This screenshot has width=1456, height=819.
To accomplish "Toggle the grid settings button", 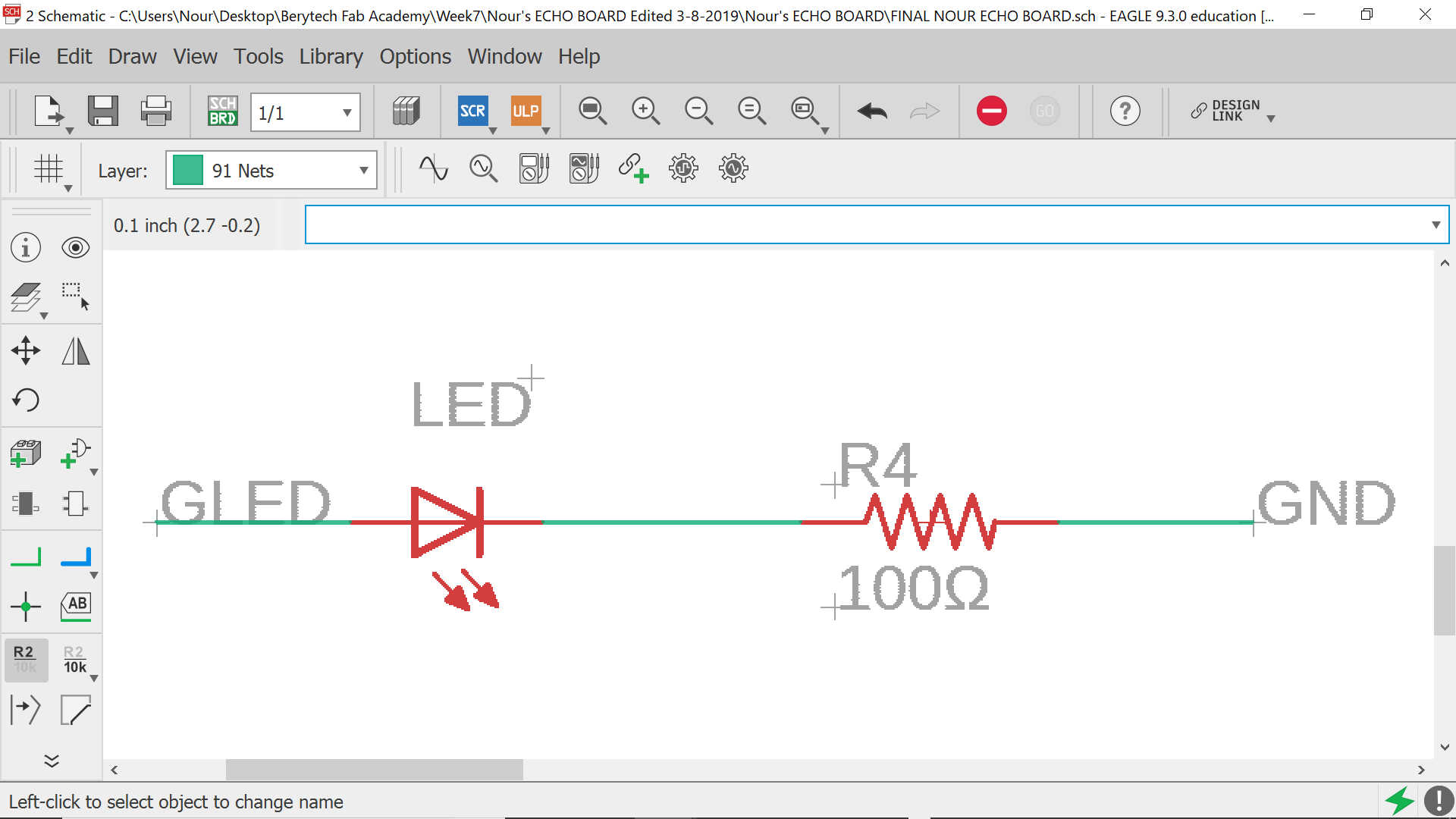I will pos(49,169).
